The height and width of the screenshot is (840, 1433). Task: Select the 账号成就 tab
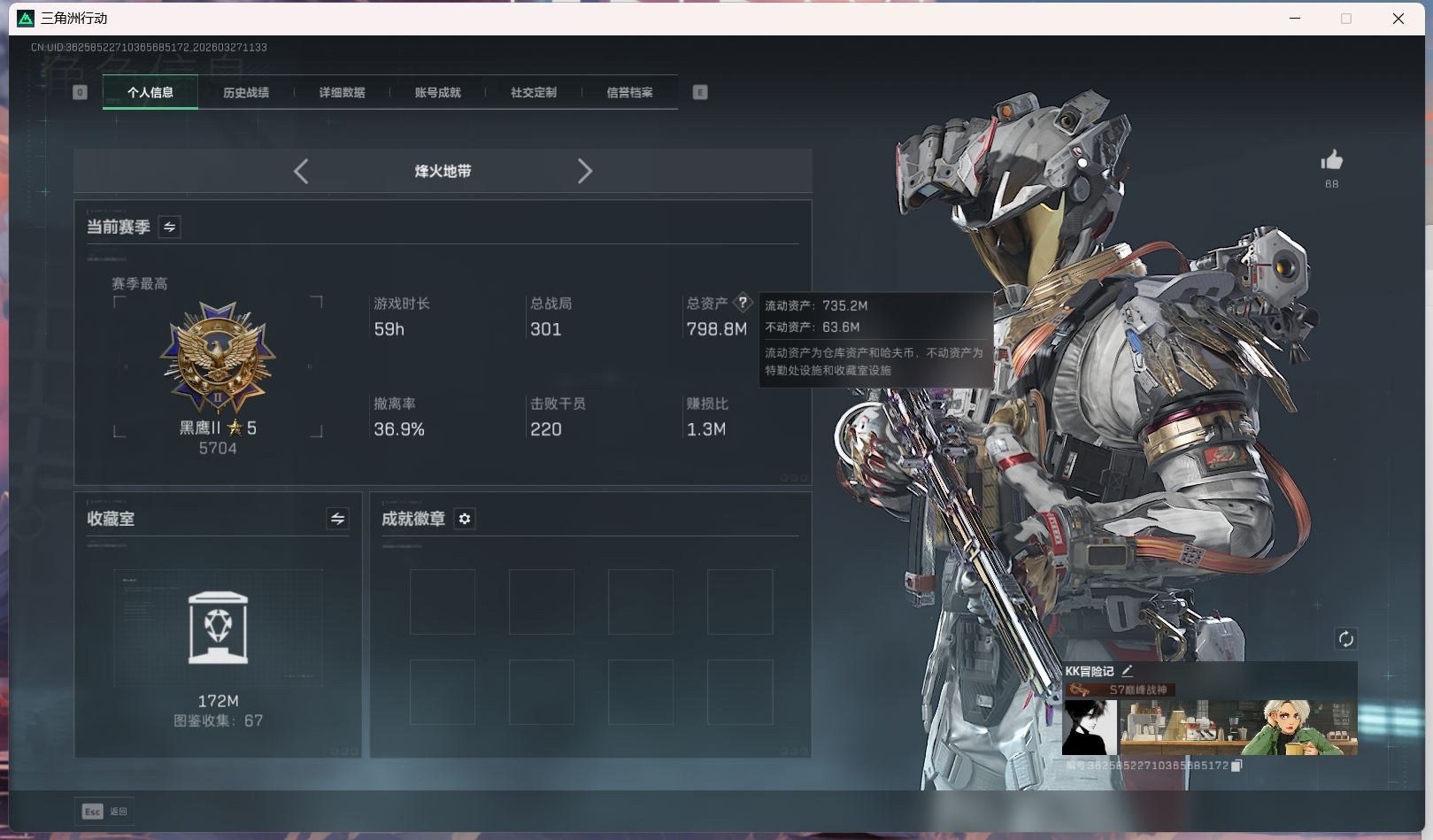click(x=437, y=92)
